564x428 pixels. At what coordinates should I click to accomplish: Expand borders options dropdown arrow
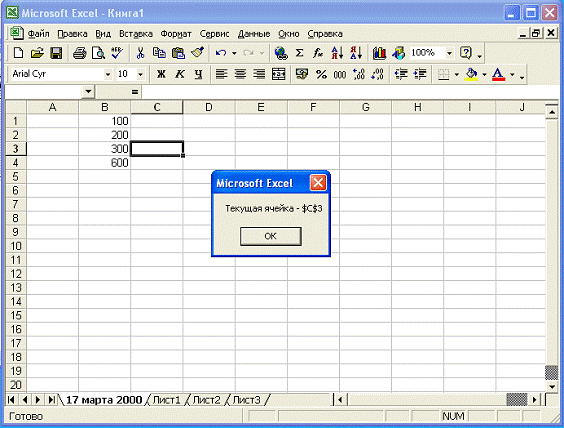456,74
